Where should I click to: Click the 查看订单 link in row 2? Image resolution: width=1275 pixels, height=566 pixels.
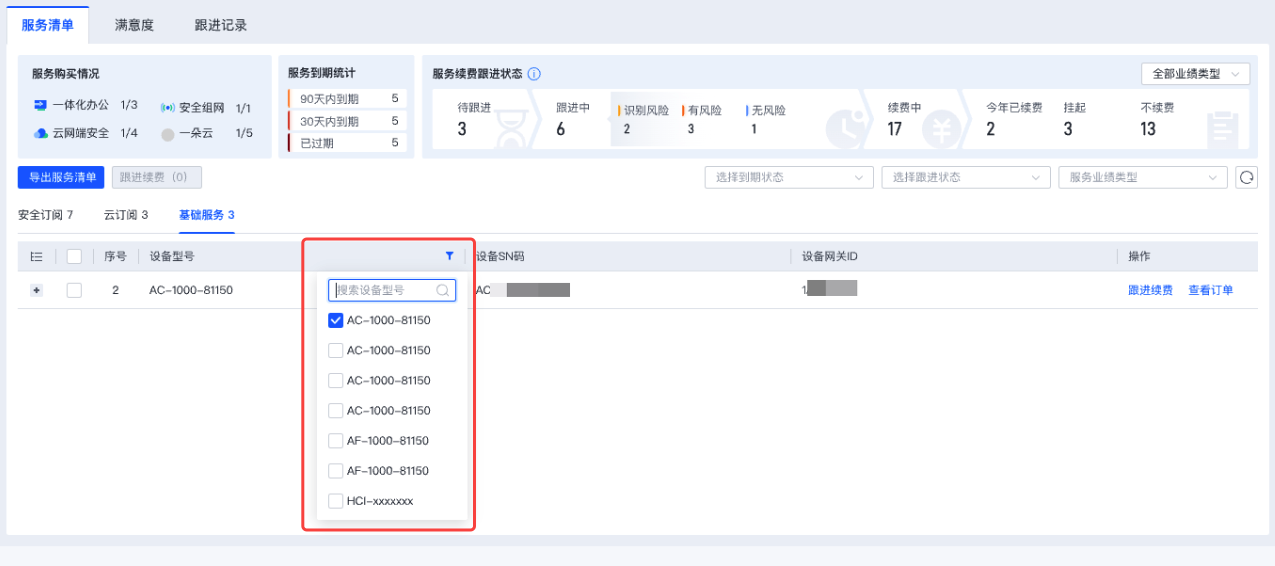coord(1210,290)
